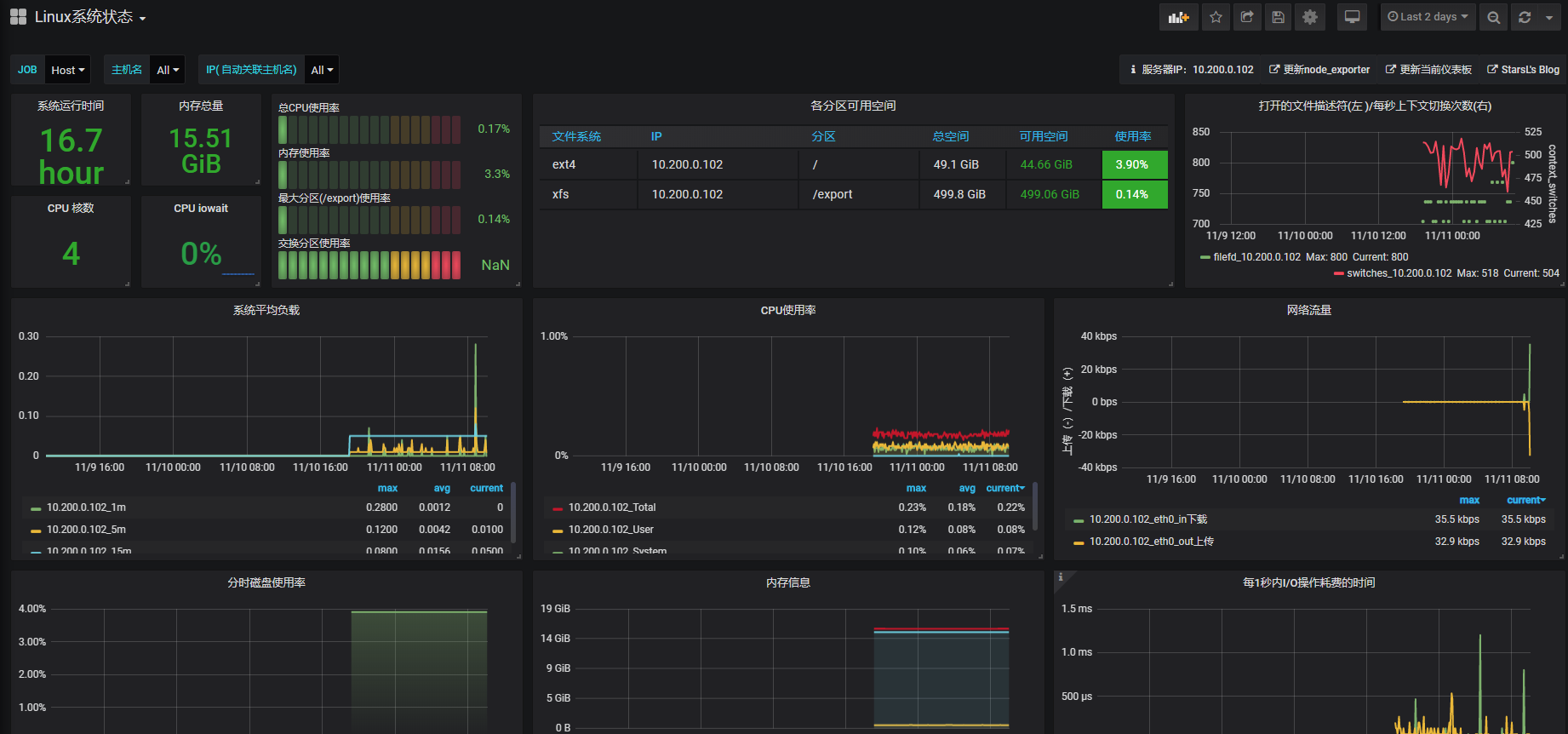Open the 内存信息 panel title menu

pos(788,582)
